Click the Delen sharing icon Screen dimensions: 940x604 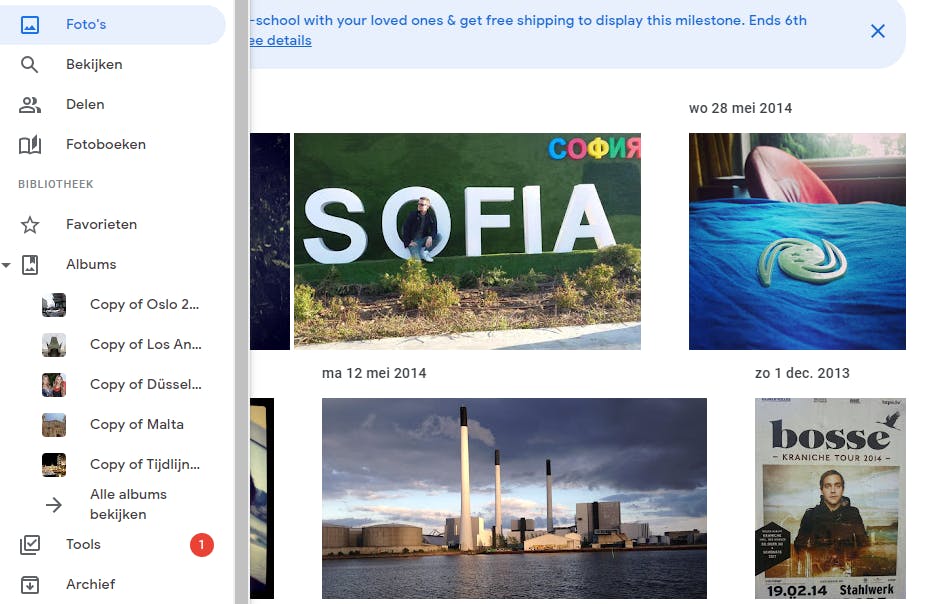31,104
